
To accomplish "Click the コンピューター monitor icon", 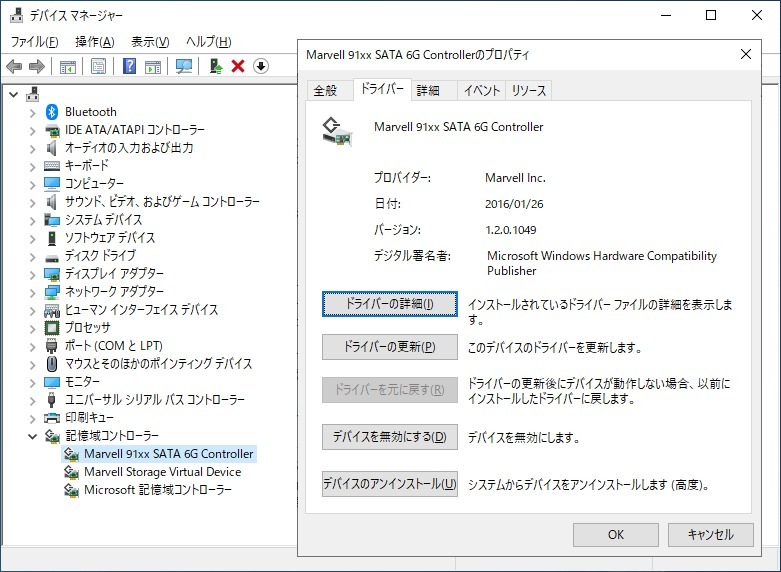I will (52, 183).
